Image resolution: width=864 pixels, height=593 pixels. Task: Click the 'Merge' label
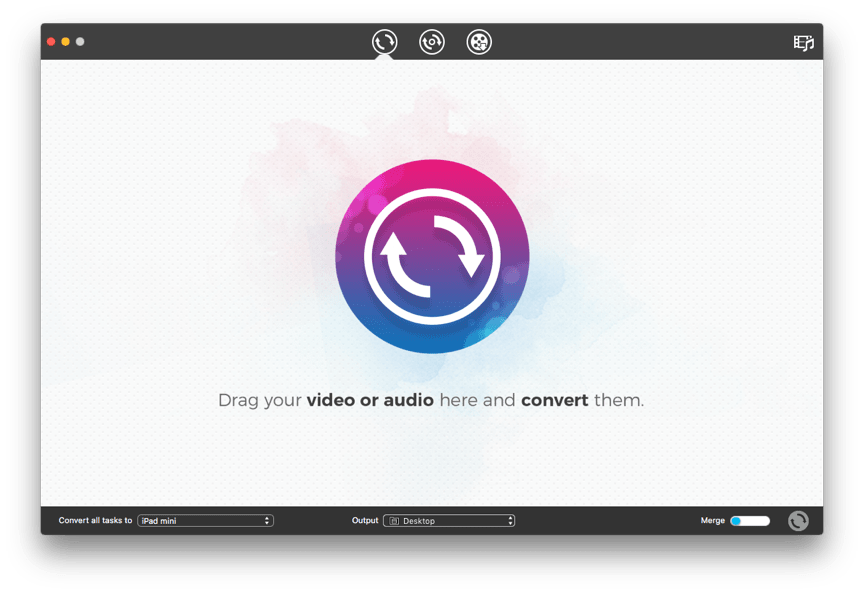point(712,520)
